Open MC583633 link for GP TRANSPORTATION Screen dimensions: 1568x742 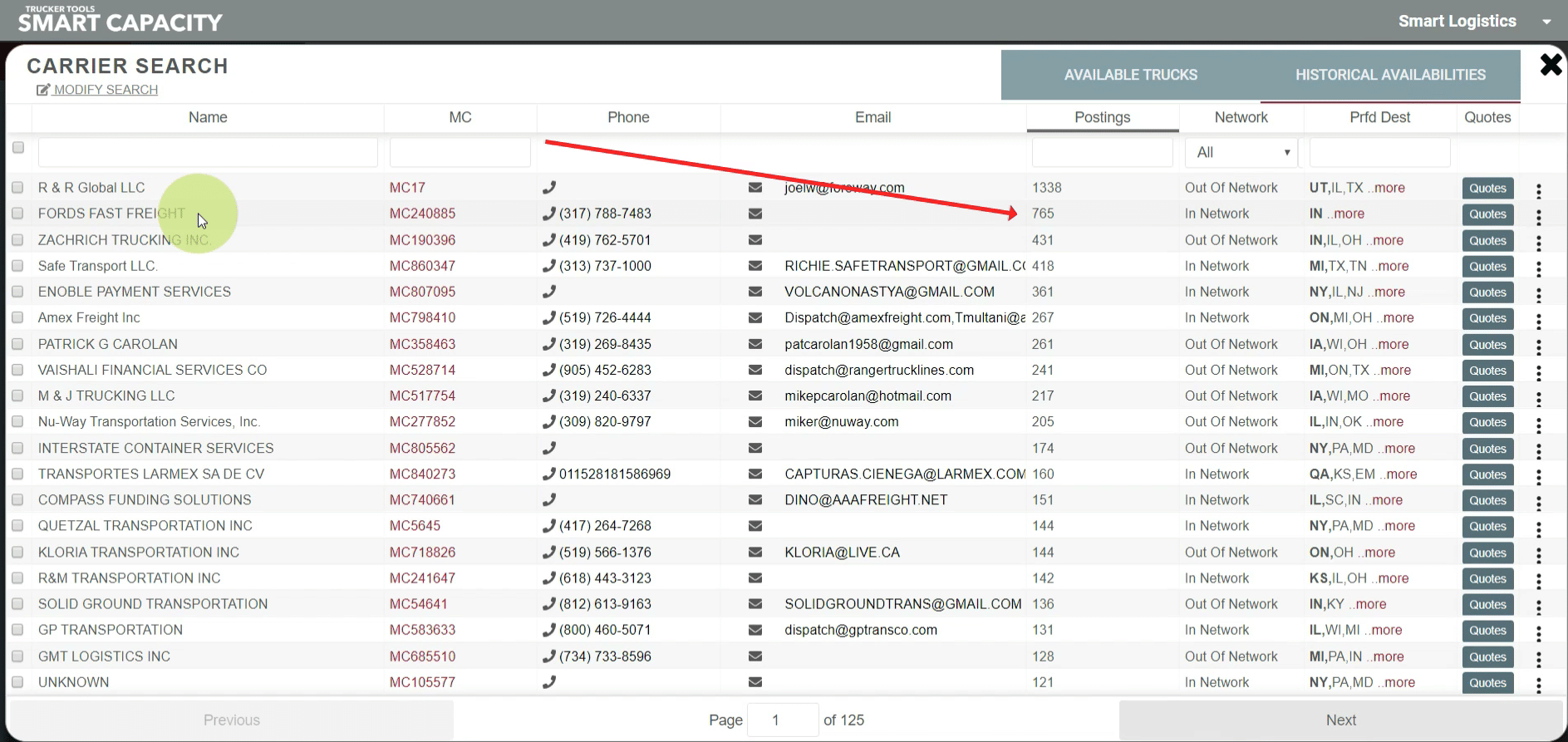coord(422,630)
